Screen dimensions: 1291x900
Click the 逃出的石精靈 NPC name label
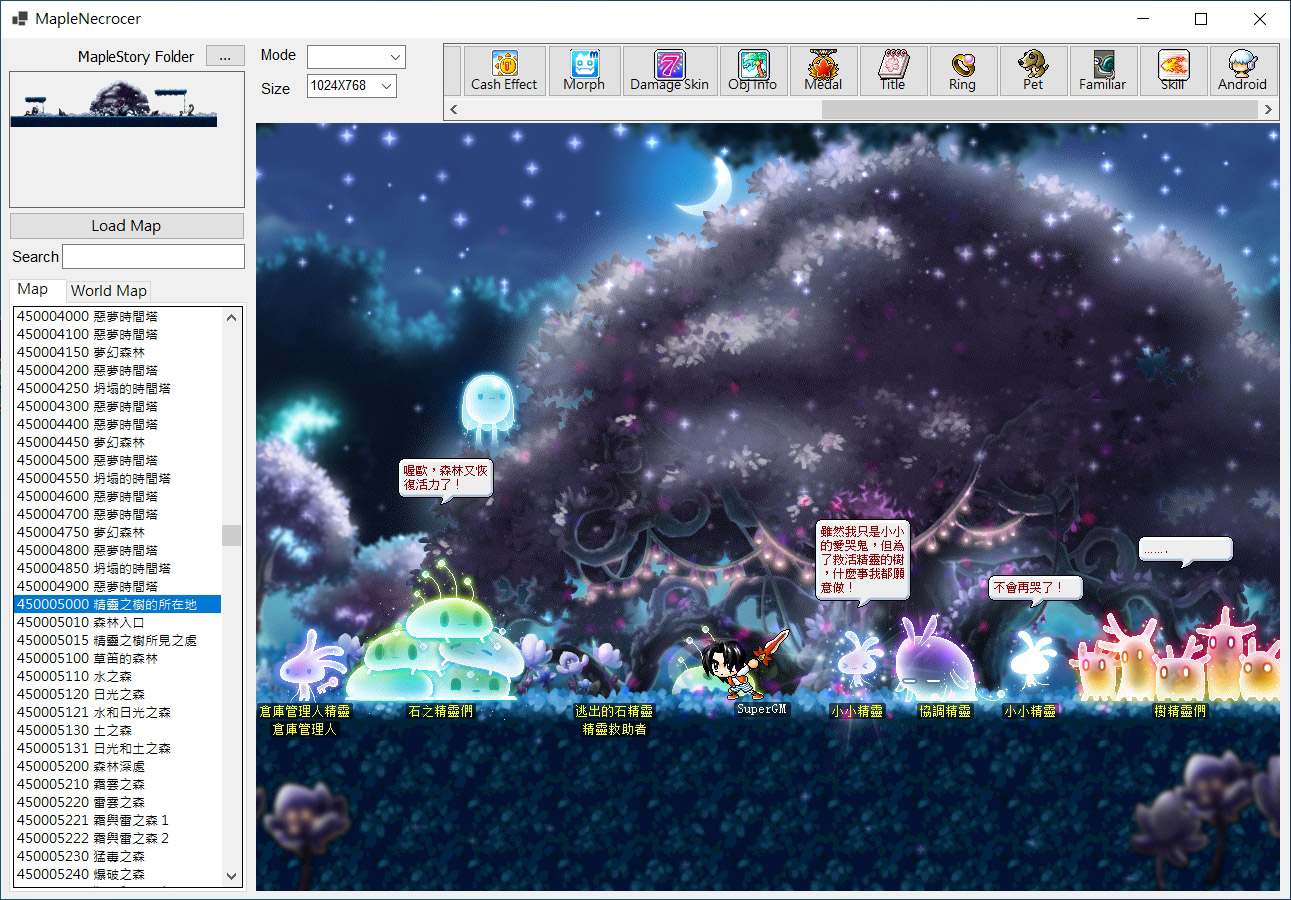pos(614,711)
